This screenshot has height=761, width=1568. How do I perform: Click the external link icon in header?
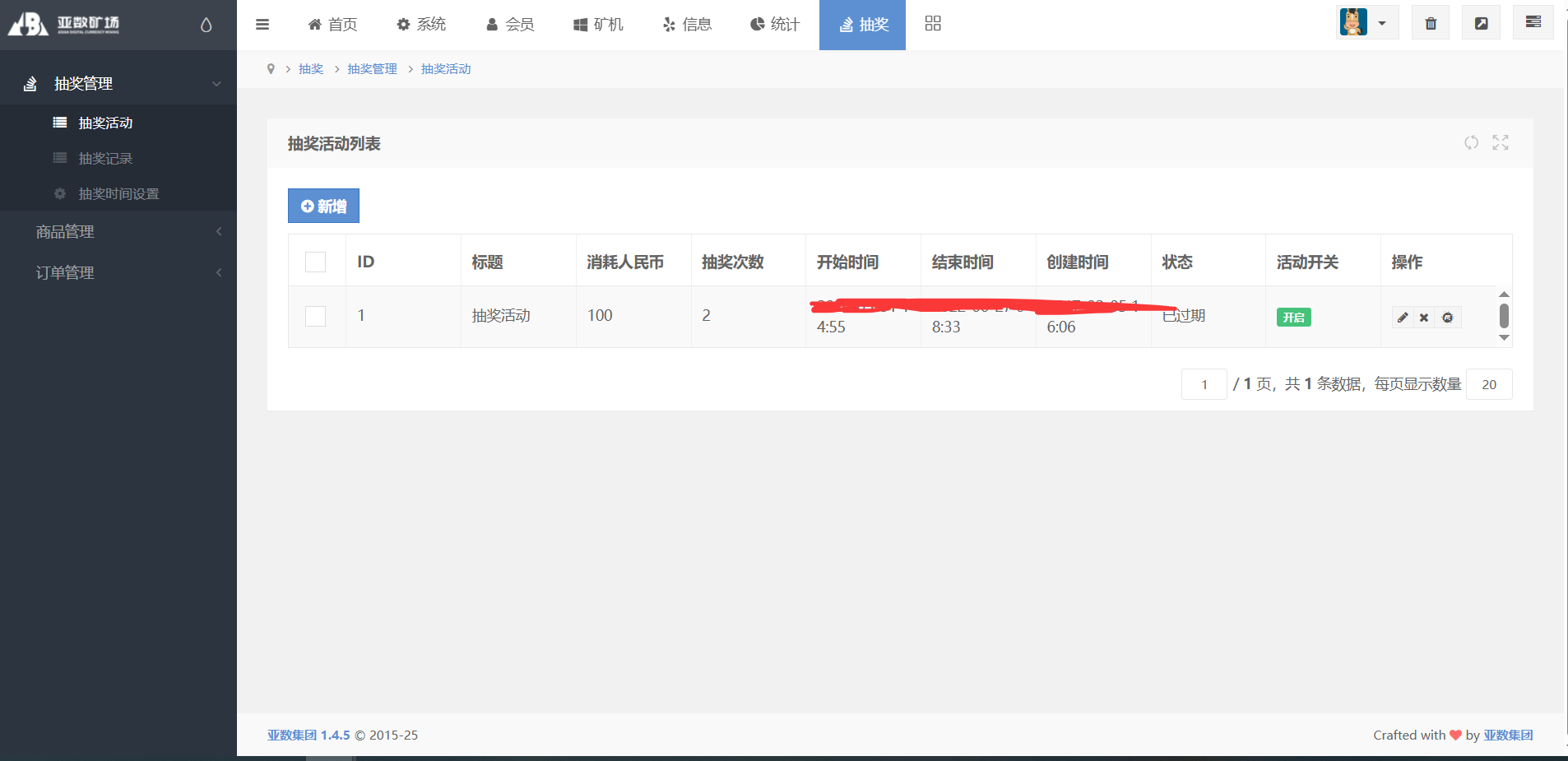click(1481, 23)
